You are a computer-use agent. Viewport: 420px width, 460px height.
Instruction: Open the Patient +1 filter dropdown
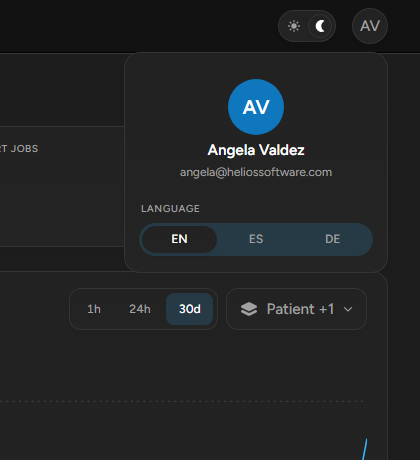coord(296,309)
